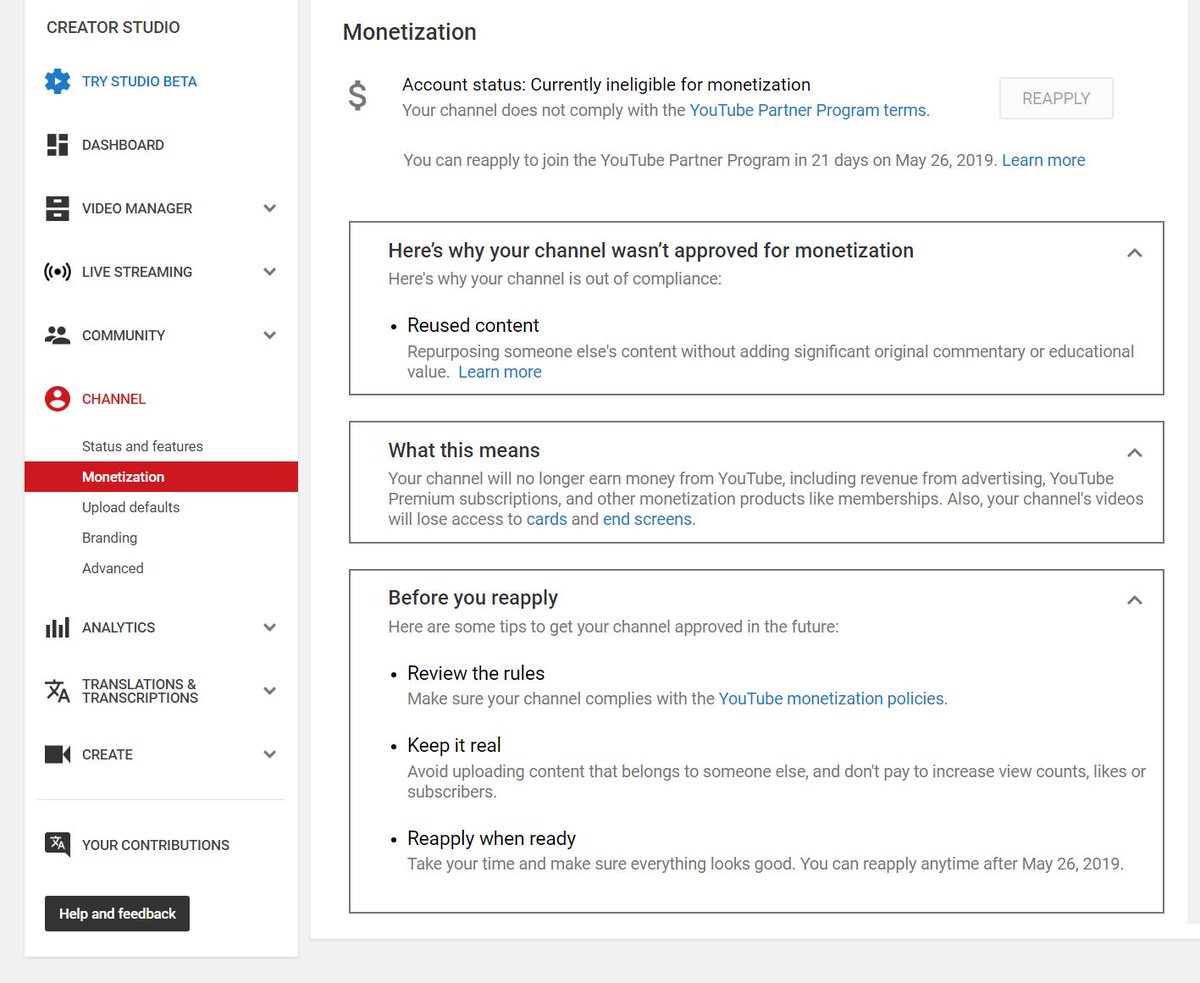Click the Live Streaming broadcast icon
The width and height of the screenshot is (1200, 983).
(x=58, y=272)
